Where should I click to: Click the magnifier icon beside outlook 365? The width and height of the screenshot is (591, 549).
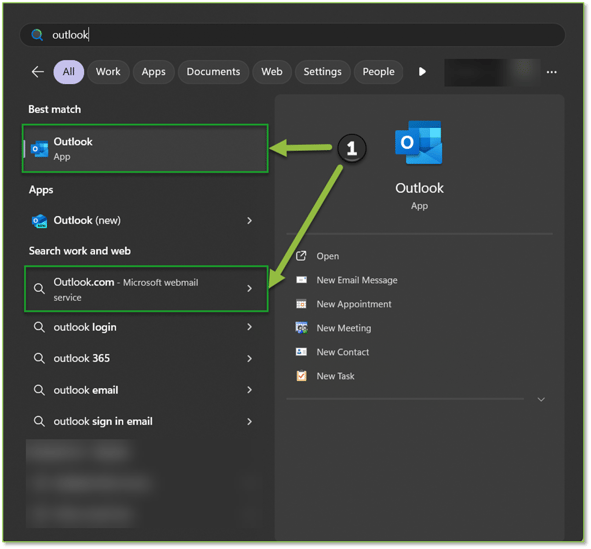tap(39, 358)
